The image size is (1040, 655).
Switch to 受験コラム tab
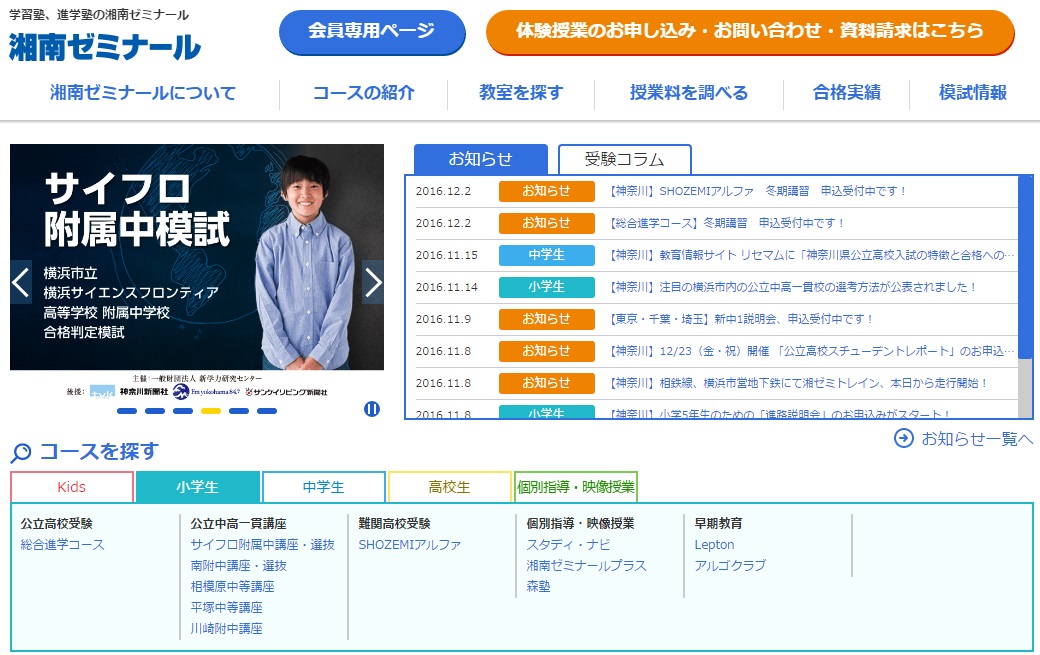point(625,159)
